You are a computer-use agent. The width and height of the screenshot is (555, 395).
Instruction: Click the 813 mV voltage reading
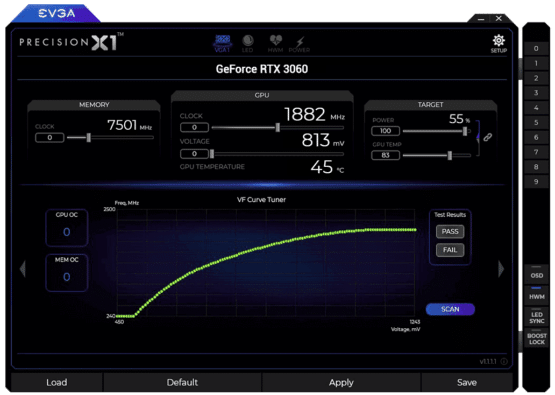(323, 140)
